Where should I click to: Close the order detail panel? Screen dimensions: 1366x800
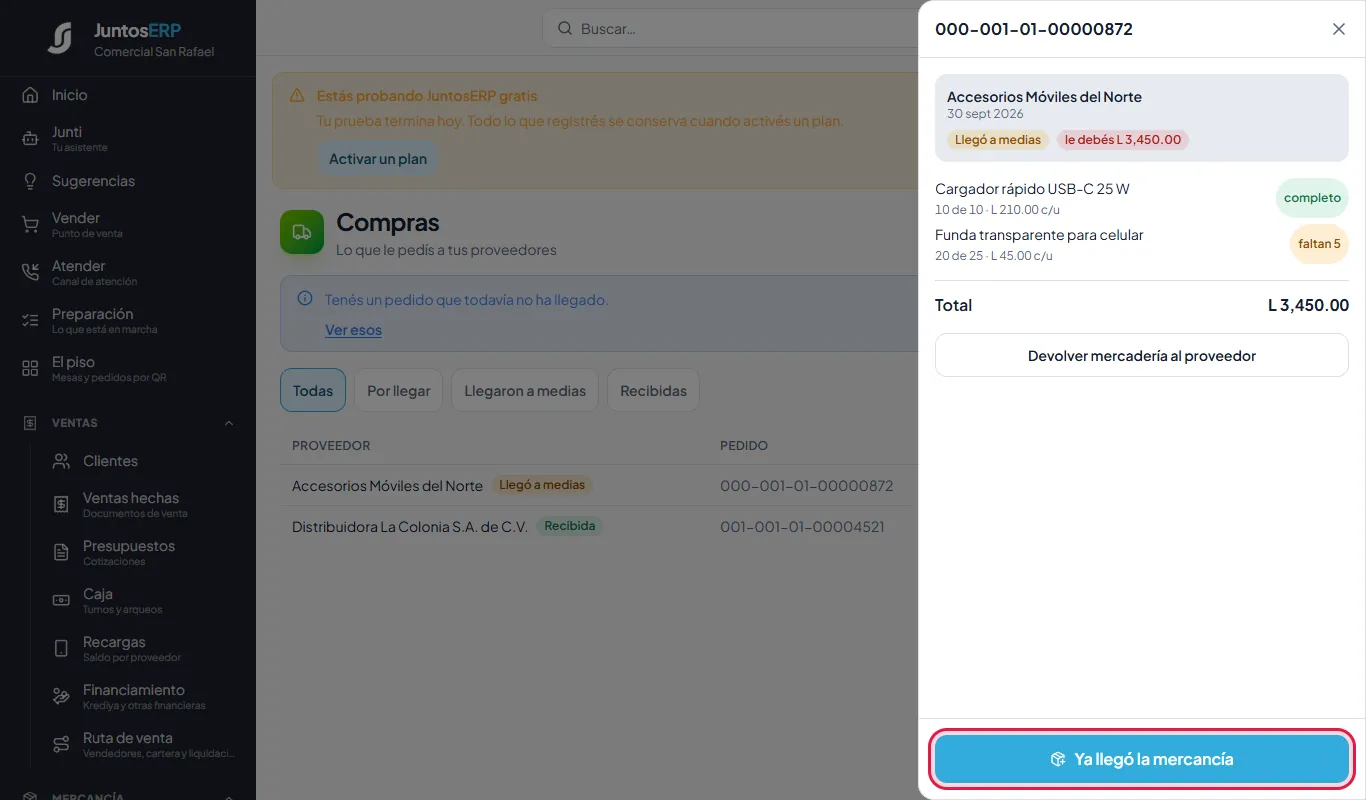[1339, 29]
